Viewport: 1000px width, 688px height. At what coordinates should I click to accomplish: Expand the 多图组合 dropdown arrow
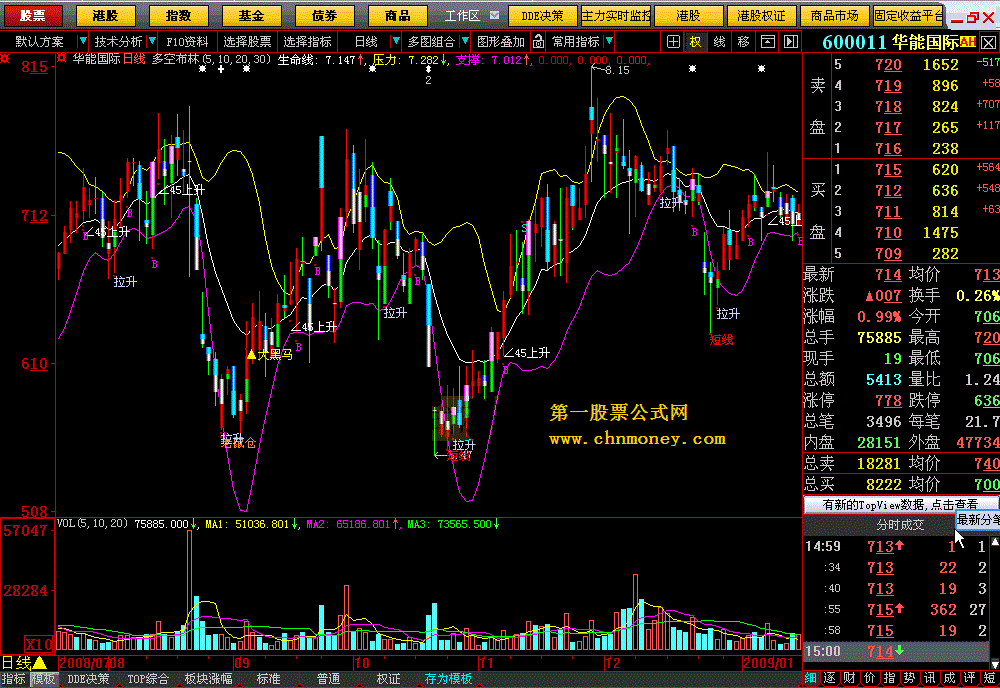465,41
